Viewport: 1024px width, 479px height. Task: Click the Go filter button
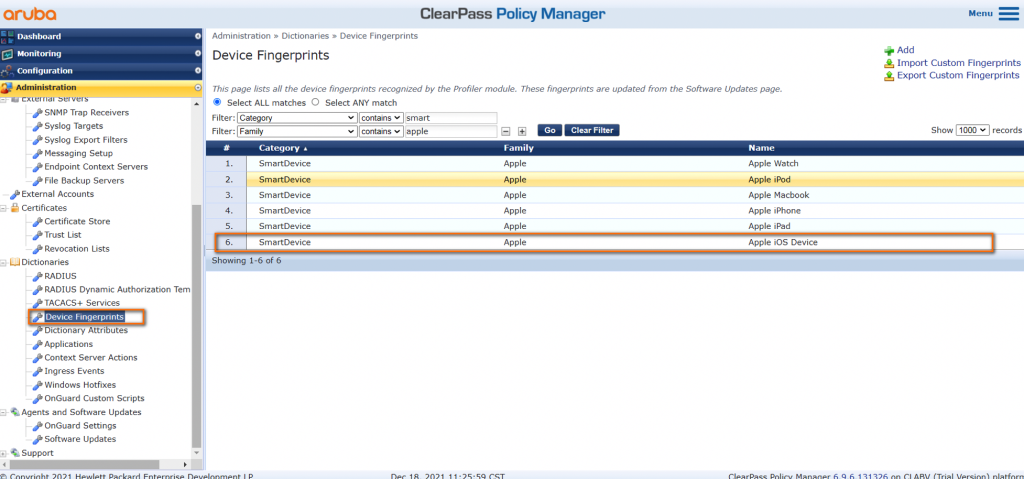(549, 131)
